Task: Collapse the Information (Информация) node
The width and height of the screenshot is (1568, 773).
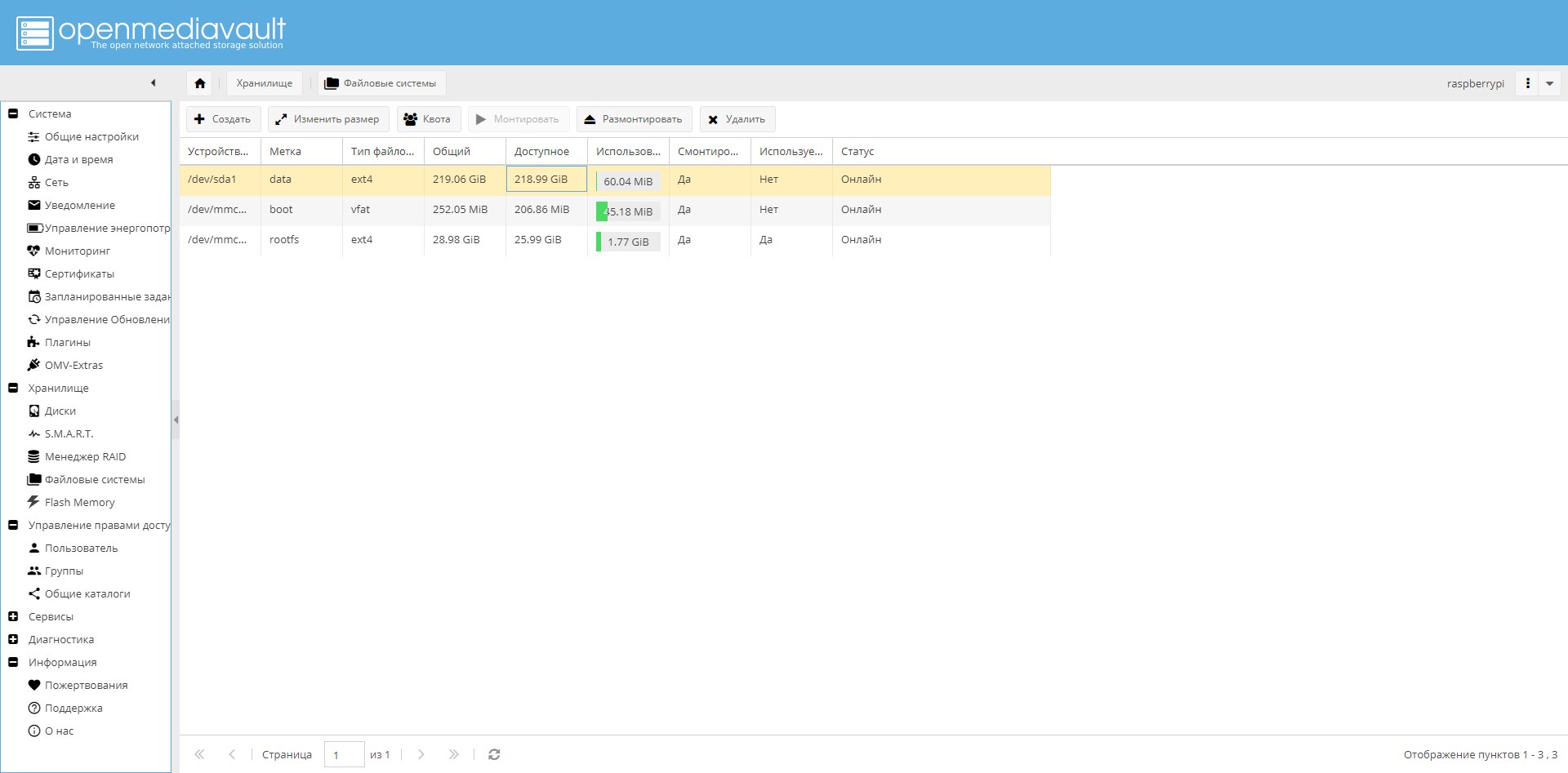Action: [13, 663]
